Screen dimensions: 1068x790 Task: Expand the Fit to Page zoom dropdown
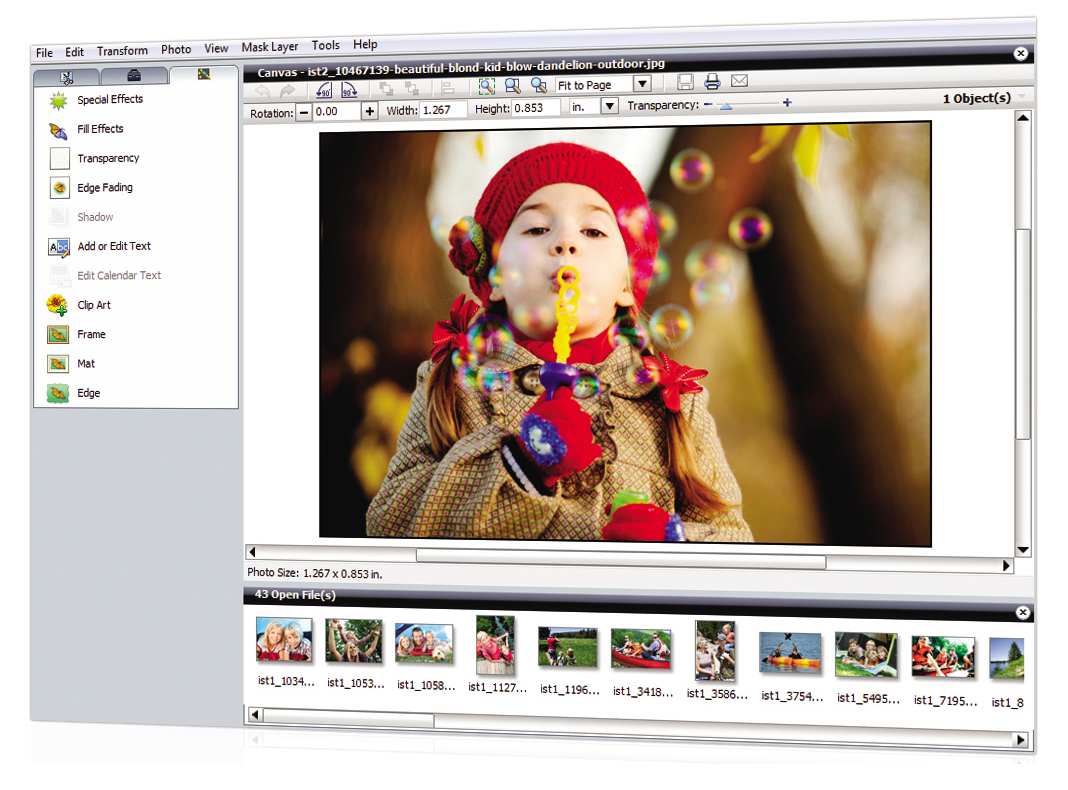[643, 85]
